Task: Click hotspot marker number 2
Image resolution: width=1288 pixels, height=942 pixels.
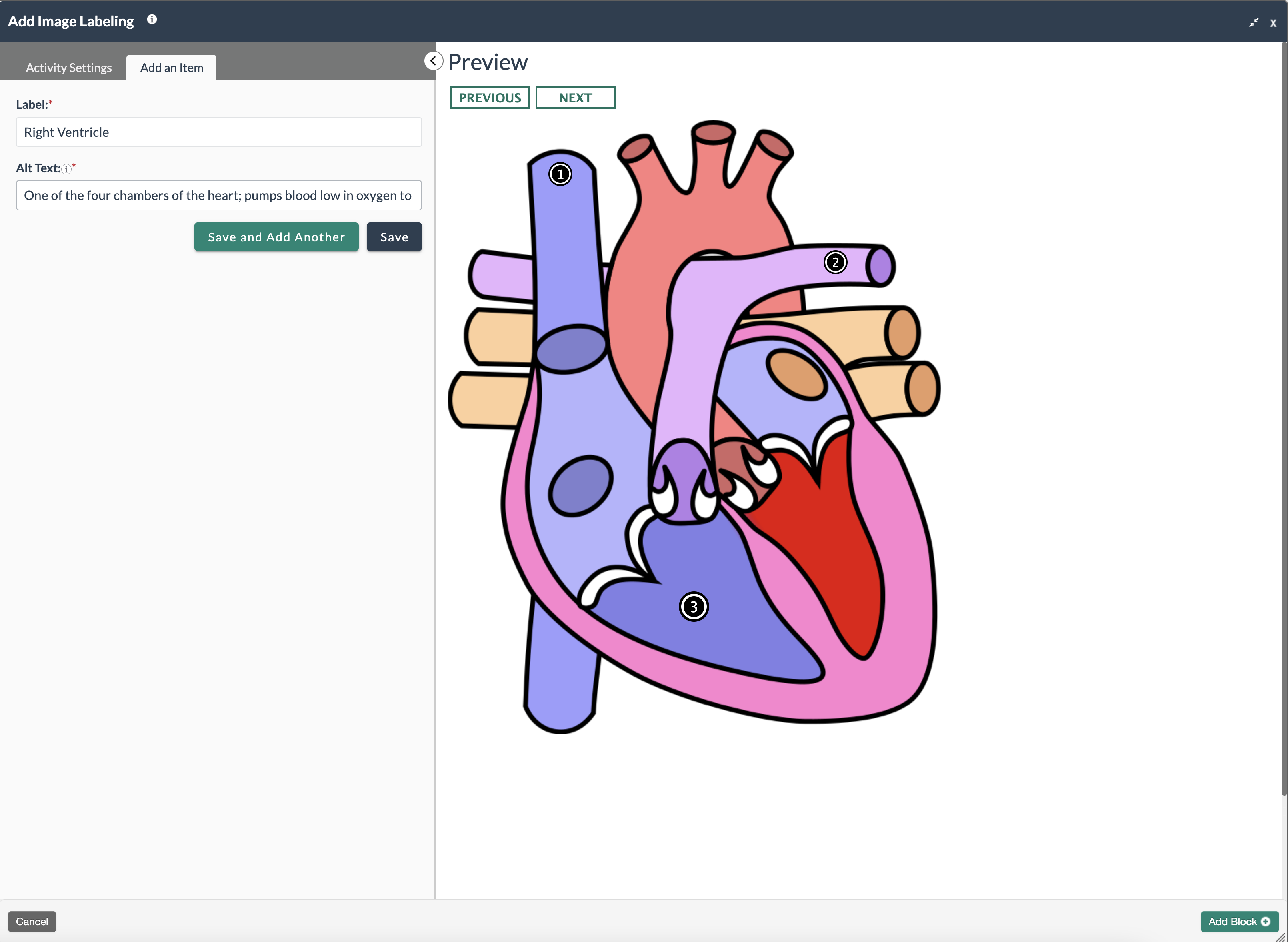Action: tap(835, 262)
